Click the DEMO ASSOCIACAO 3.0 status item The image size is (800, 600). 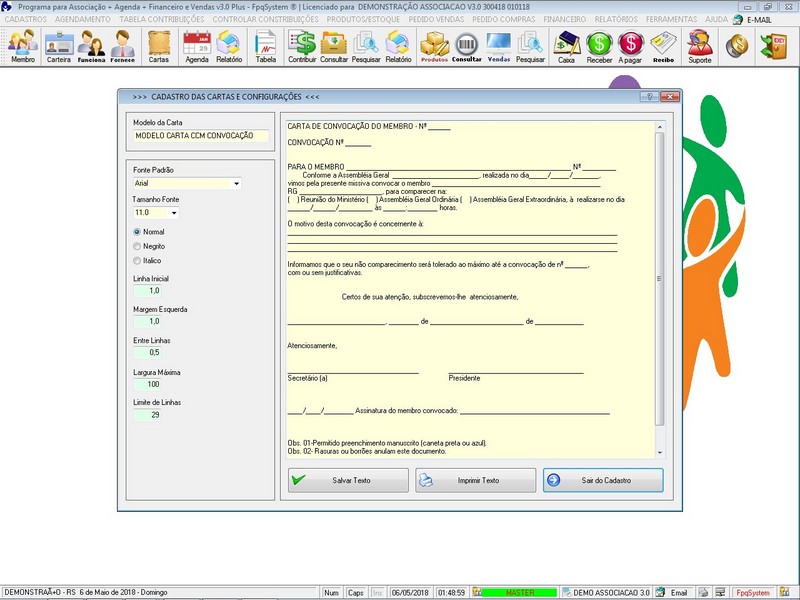coord(606,592)
